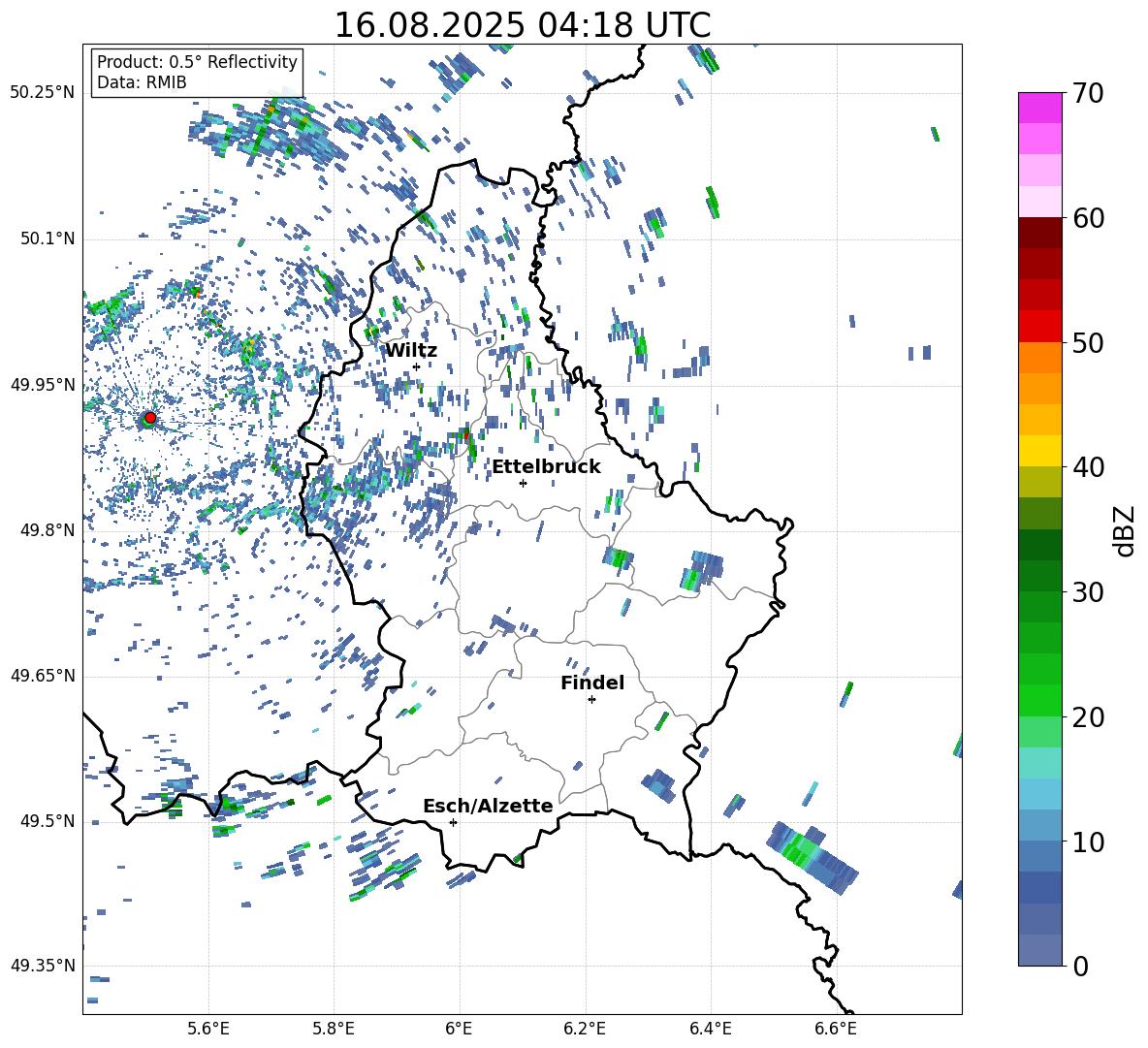Click the title "16.08.2025 04:18 UTC"
The width and height of the screenshot is (1148, 1048).
[x=522, y=25]
